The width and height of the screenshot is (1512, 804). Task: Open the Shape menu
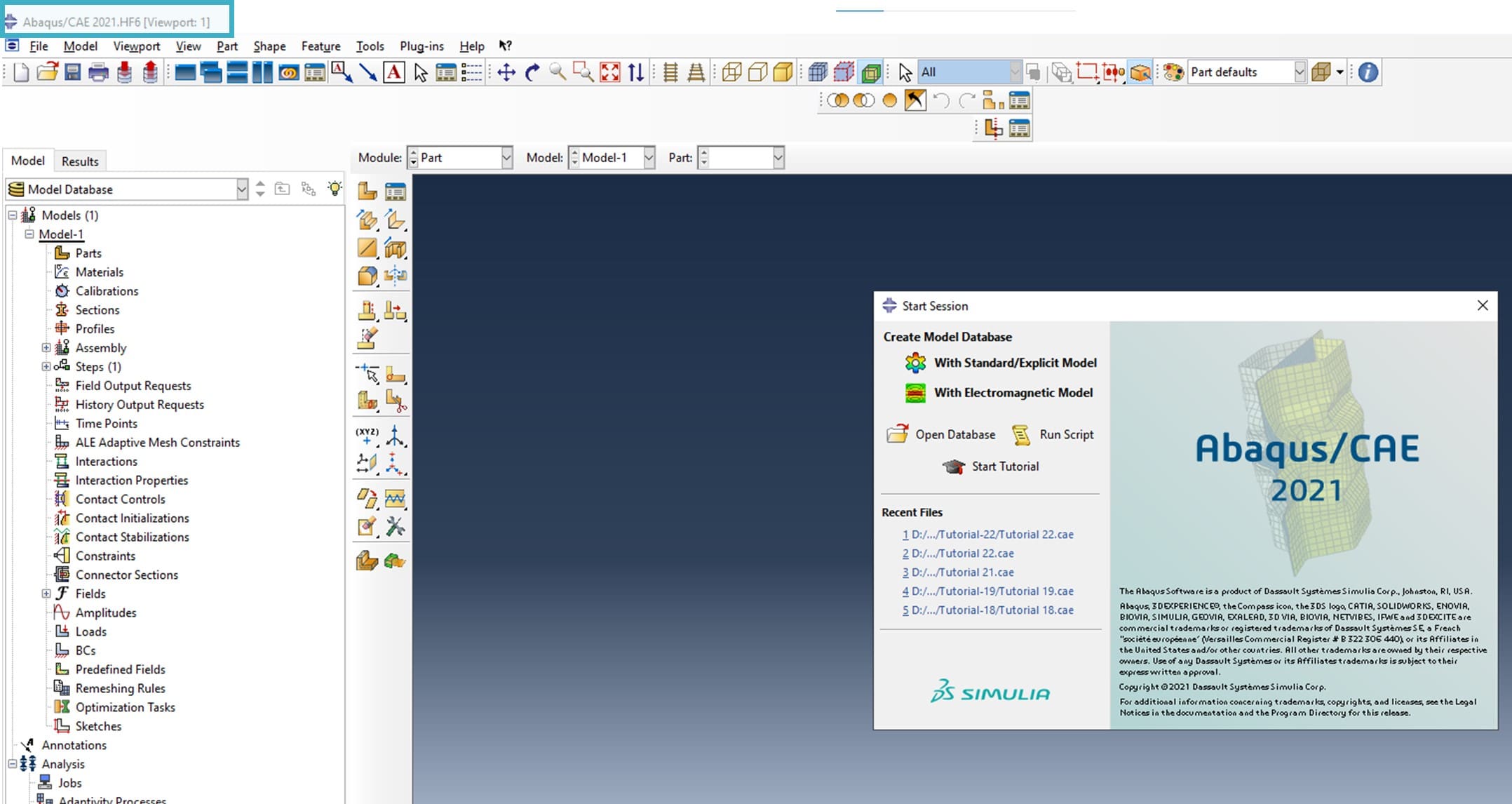tap(269, 46)
